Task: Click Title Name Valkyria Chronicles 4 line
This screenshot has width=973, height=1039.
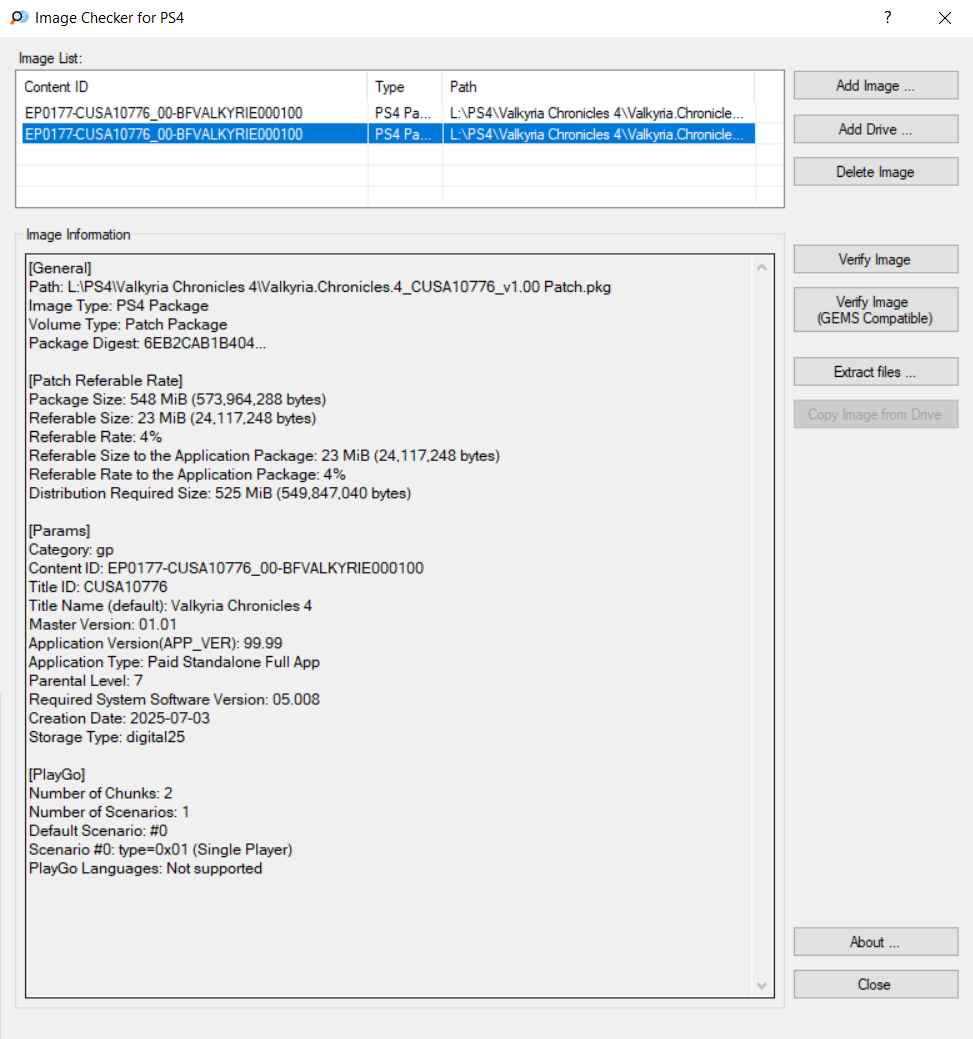Action: click(170, 605)
